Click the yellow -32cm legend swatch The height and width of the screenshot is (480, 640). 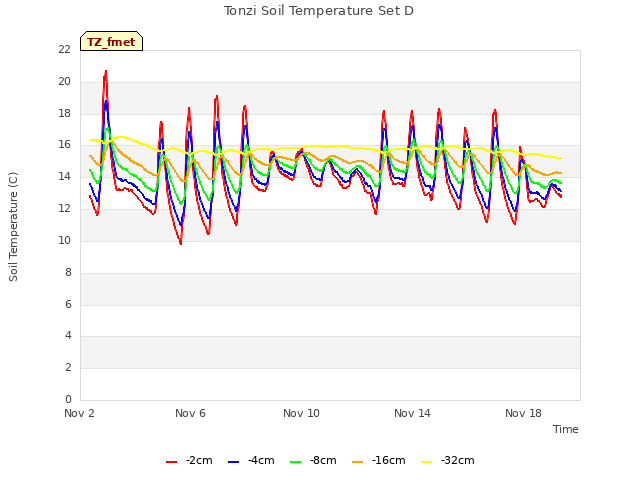426,462
